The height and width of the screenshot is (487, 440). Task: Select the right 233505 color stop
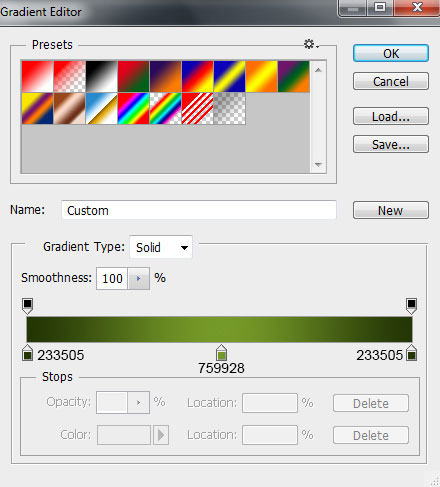[x=412, y=353]
